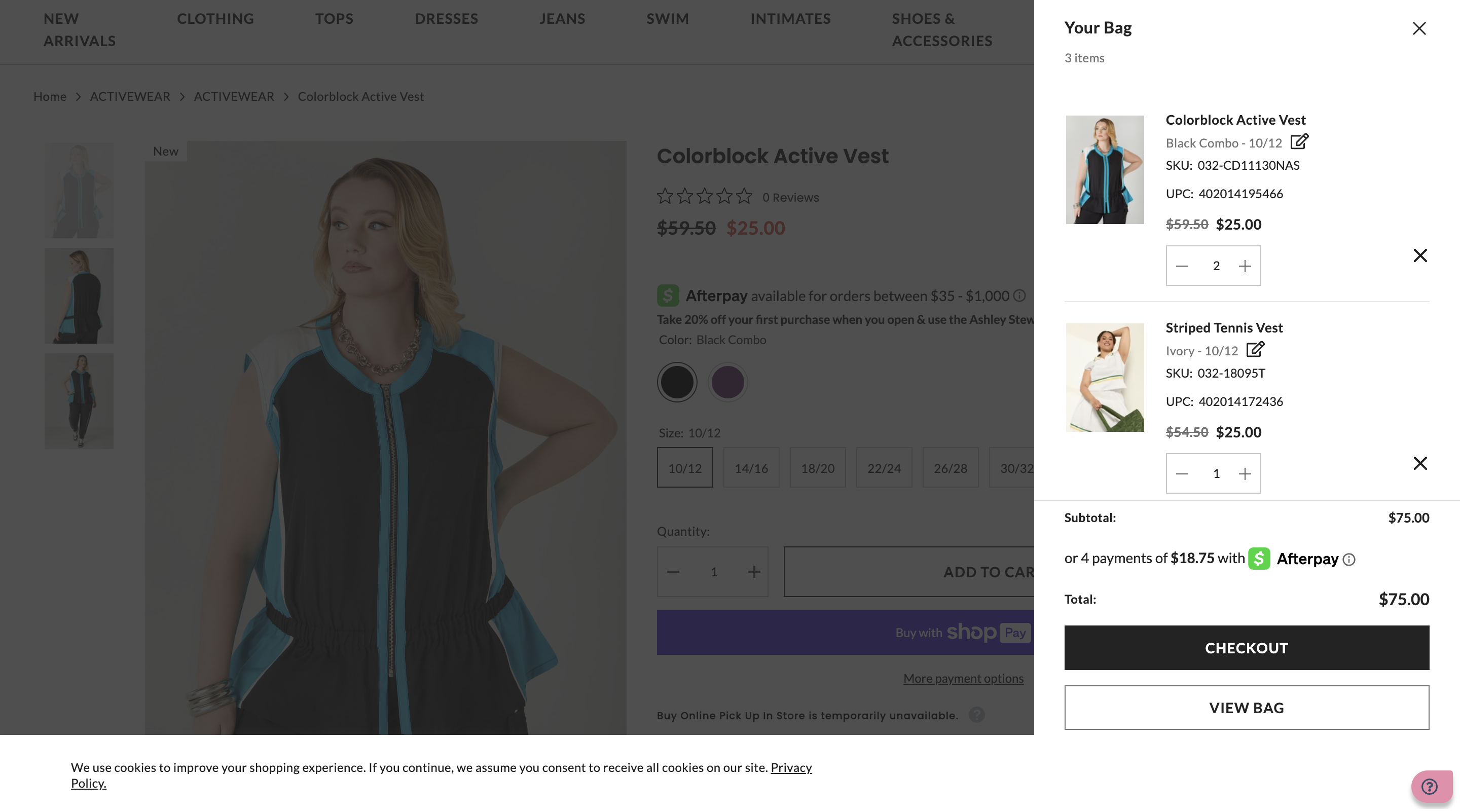This screenshot has height=812, width=1460.
Task: Decrease Striped Tennis Vest quantity in bag
Action: point(1182,474)
